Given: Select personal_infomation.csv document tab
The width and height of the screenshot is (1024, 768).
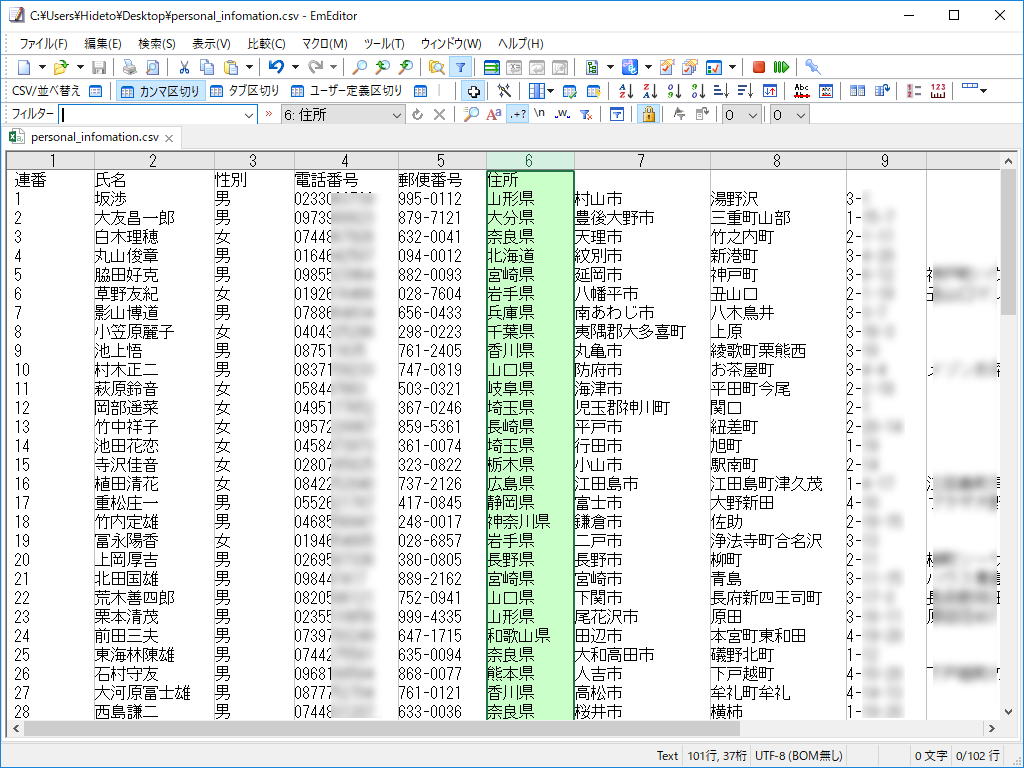Looking at the screenshot, I should coord(94,137).
